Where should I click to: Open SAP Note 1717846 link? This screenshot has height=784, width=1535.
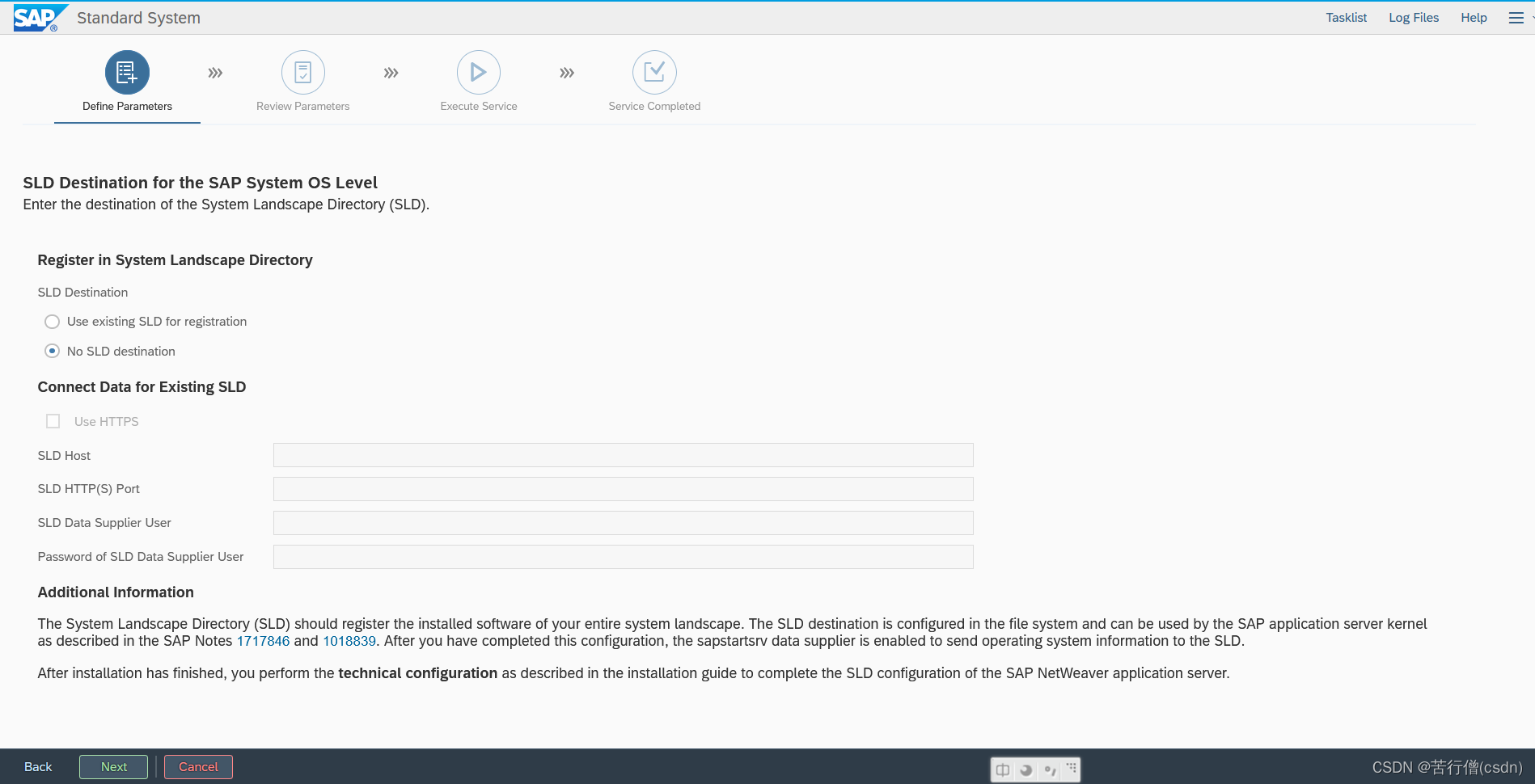[263, 641]
